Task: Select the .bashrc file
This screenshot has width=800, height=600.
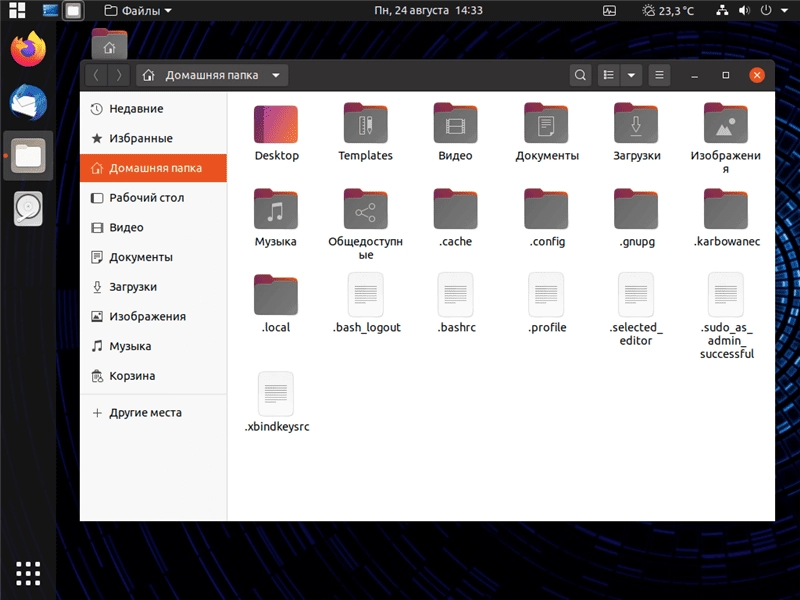Action: click(455, 294)
